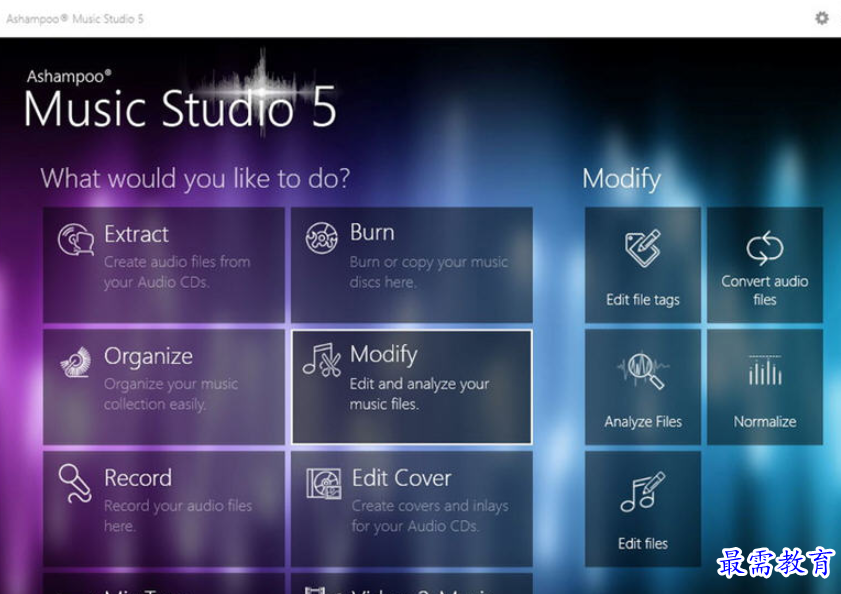Select the Organize title text
The image size is (841, 594).
(149, 357)
